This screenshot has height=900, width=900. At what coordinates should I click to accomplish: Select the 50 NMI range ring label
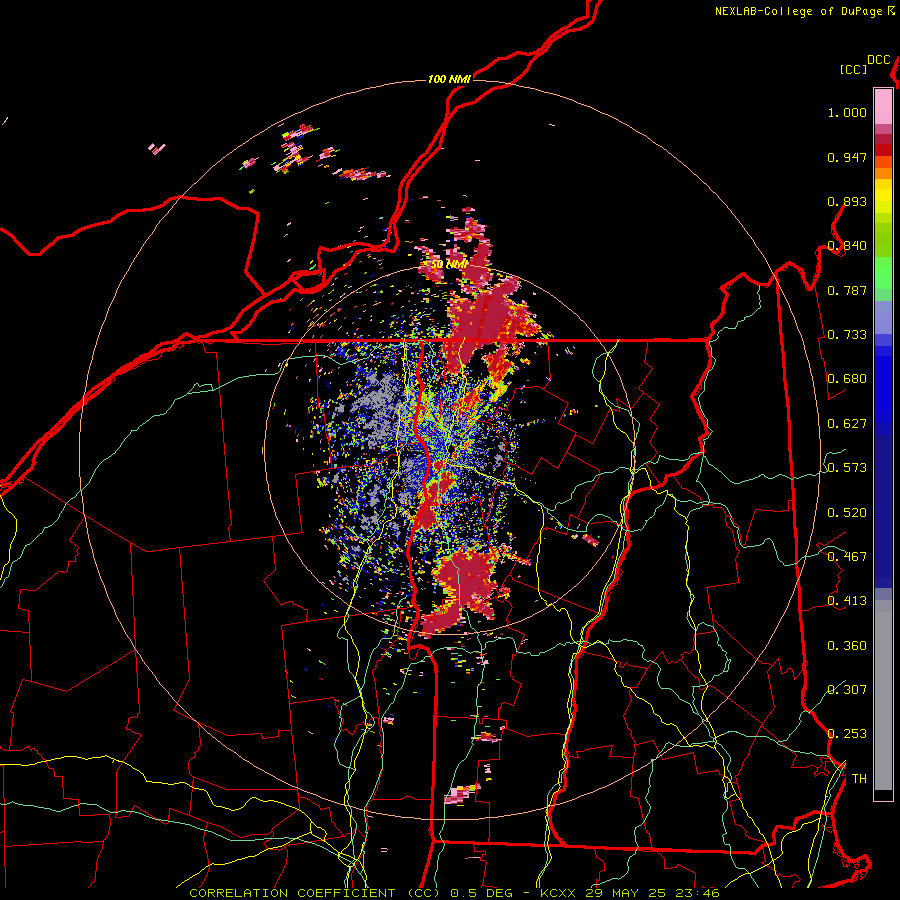pos(449,265)
